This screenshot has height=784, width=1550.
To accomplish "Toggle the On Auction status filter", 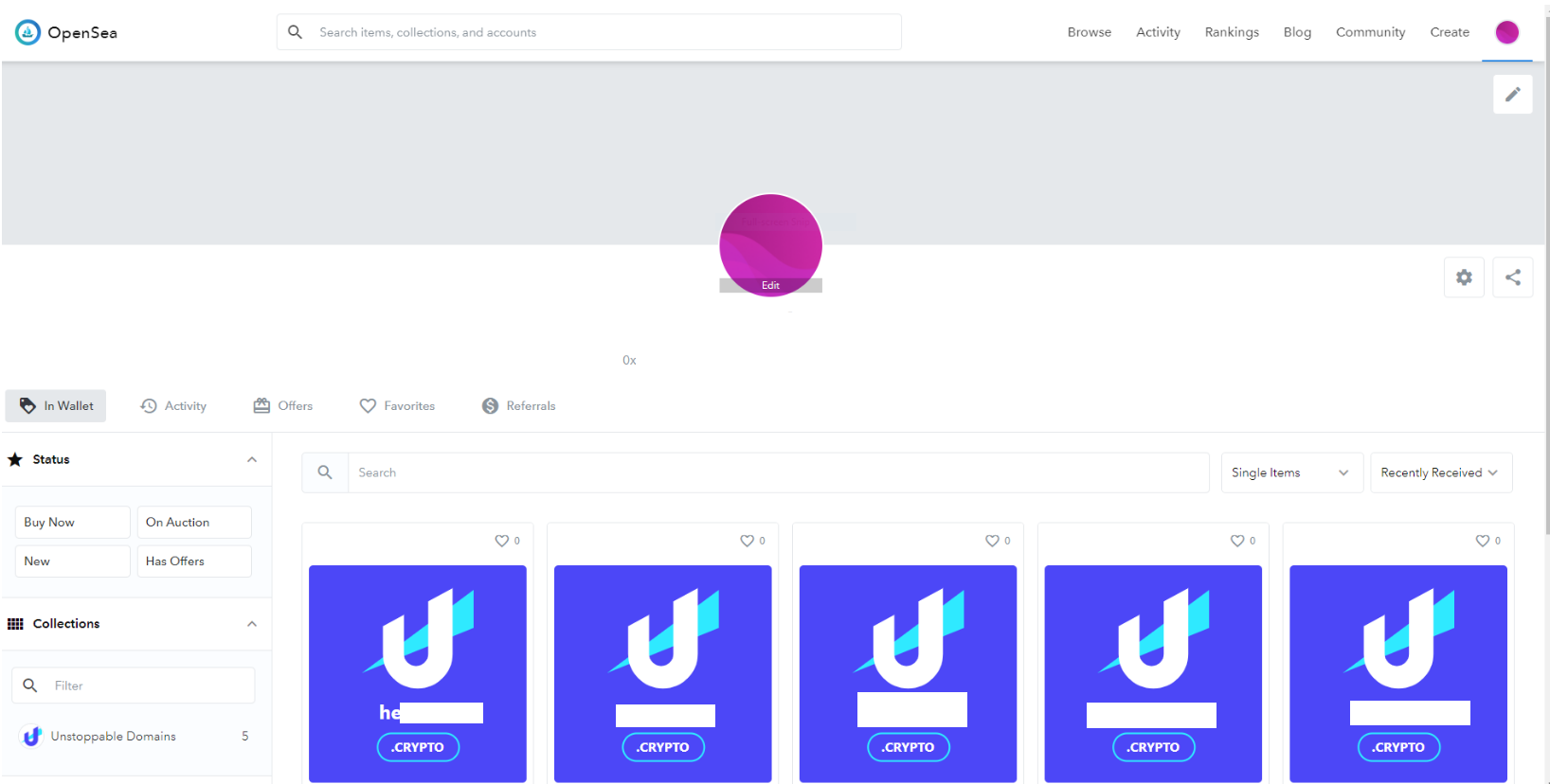I will [194, 523].
